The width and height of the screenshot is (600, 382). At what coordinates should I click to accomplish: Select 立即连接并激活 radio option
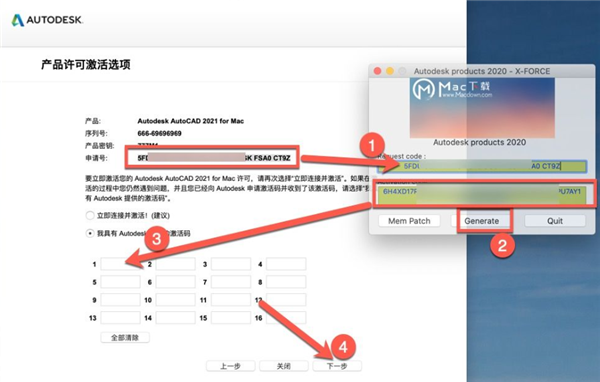(x=90, y=215)
